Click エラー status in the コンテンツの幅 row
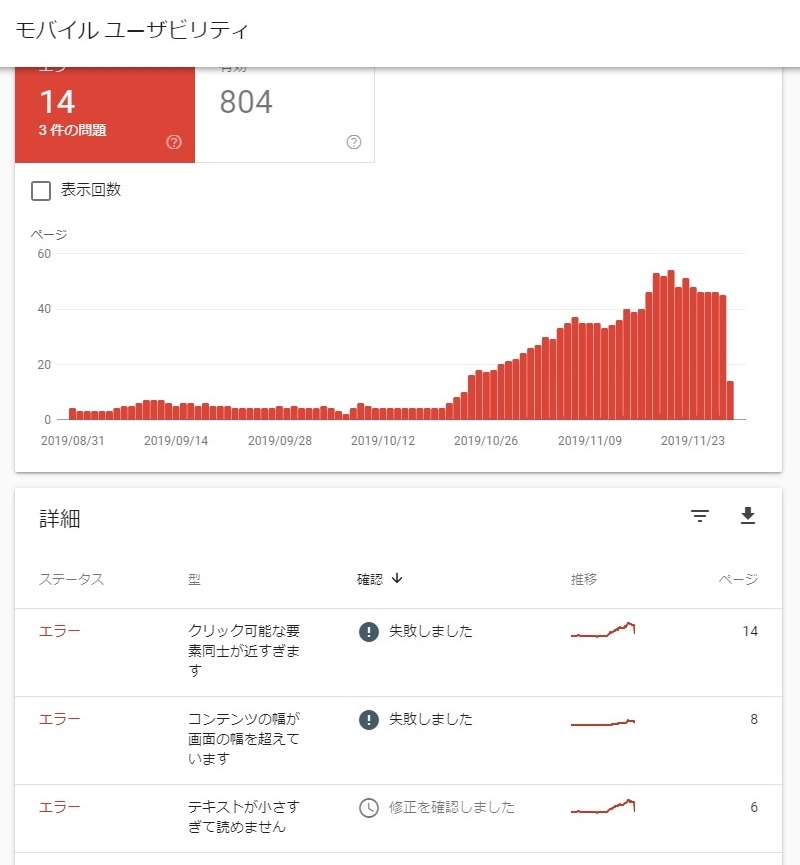 (x=59, y=719)
